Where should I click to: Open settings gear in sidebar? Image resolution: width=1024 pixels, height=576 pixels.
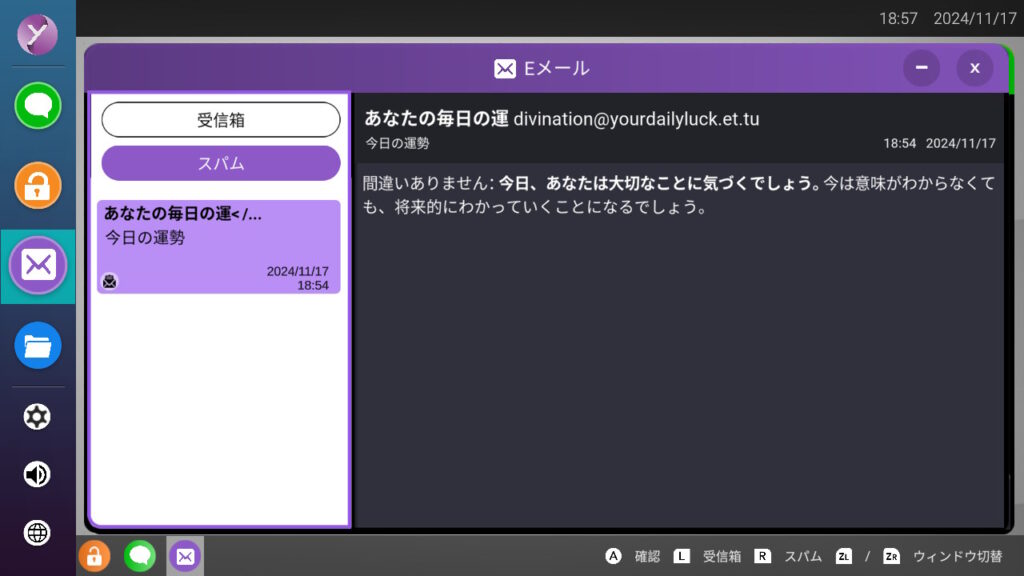point(37,417)
